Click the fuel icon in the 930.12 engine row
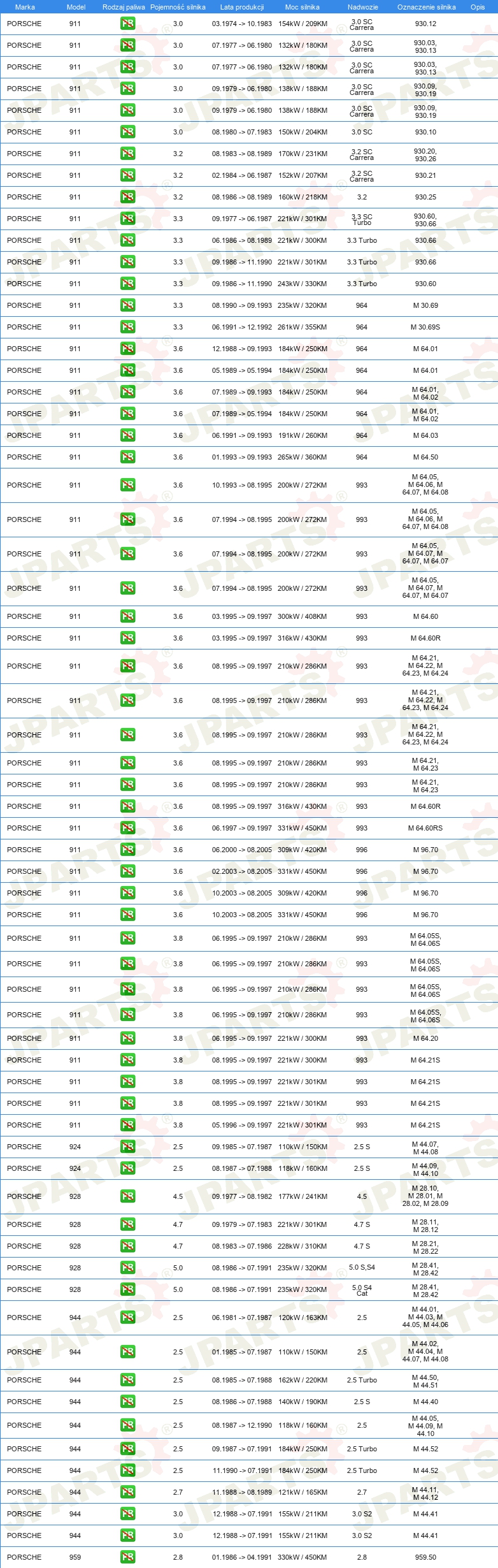Image resolution: width=498 pixels, height=1568 pixels. pos(127,24)
